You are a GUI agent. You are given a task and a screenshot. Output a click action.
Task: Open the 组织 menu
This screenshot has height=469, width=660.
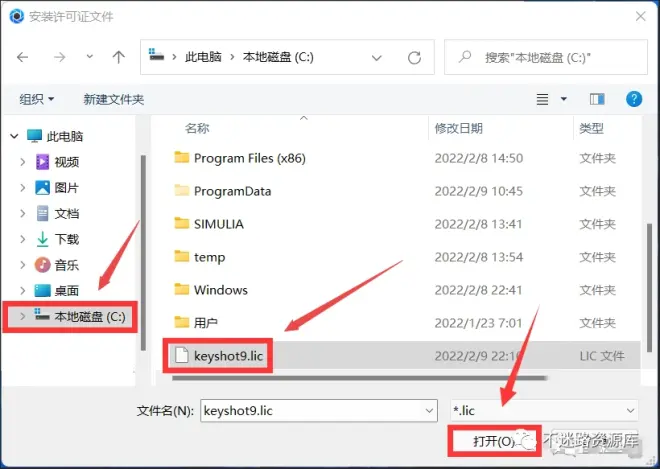tap(37, 99)
